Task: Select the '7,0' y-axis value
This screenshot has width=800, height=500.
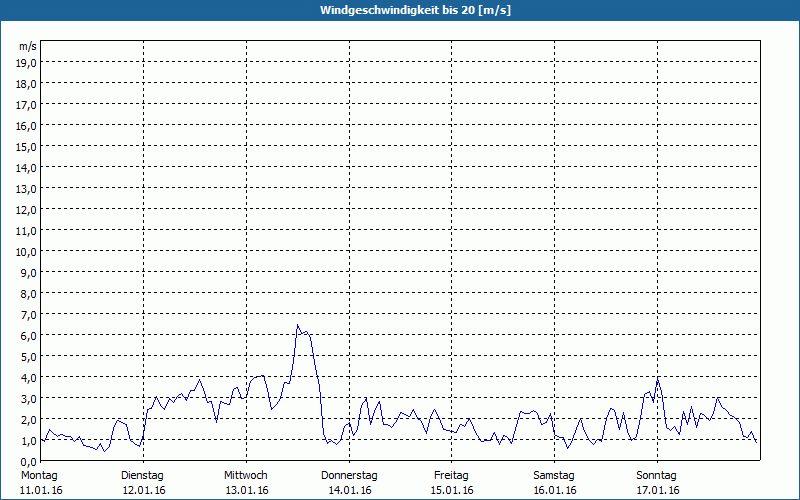Action: (x=29, y=315)
